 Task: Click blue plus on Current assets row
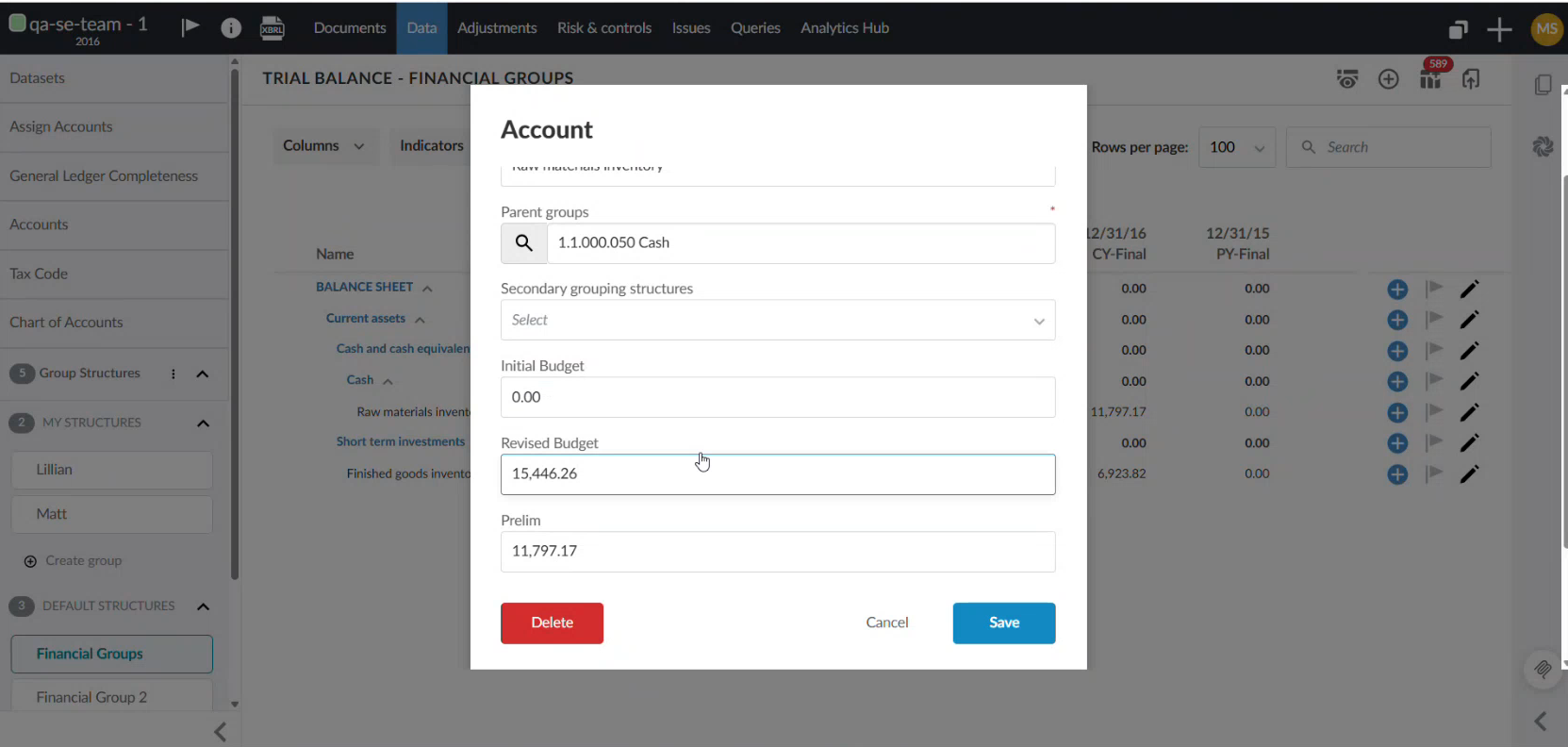click(x=1397, y=320)
